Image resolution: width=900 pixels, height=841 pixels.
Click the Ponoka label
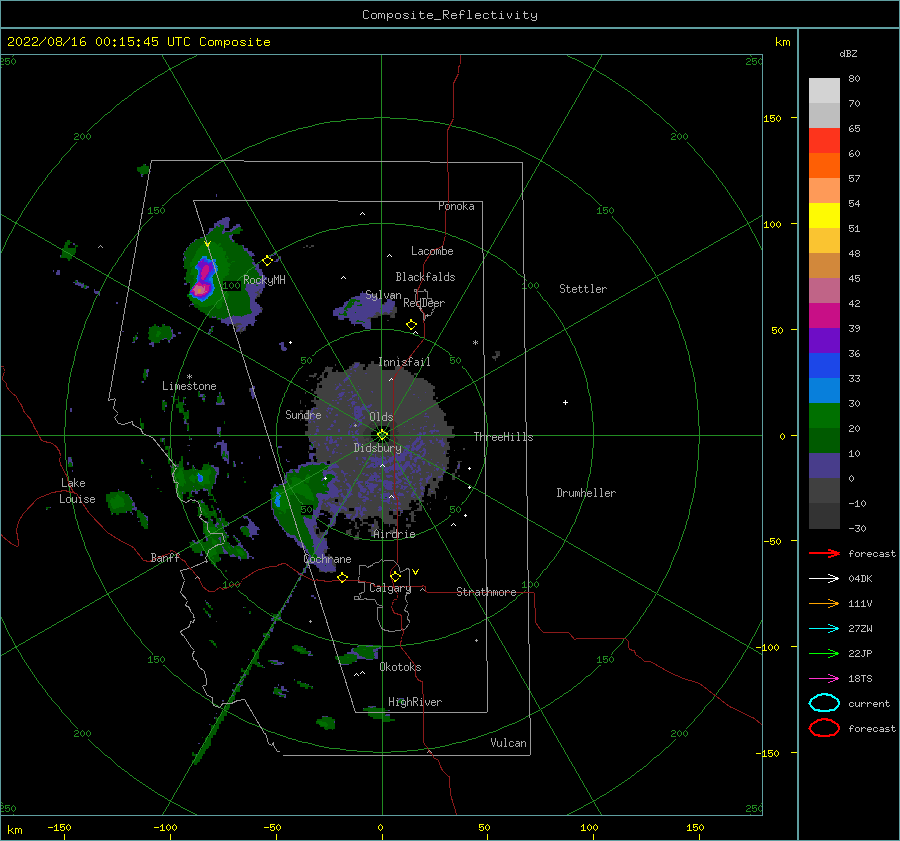tap(456, 207)
